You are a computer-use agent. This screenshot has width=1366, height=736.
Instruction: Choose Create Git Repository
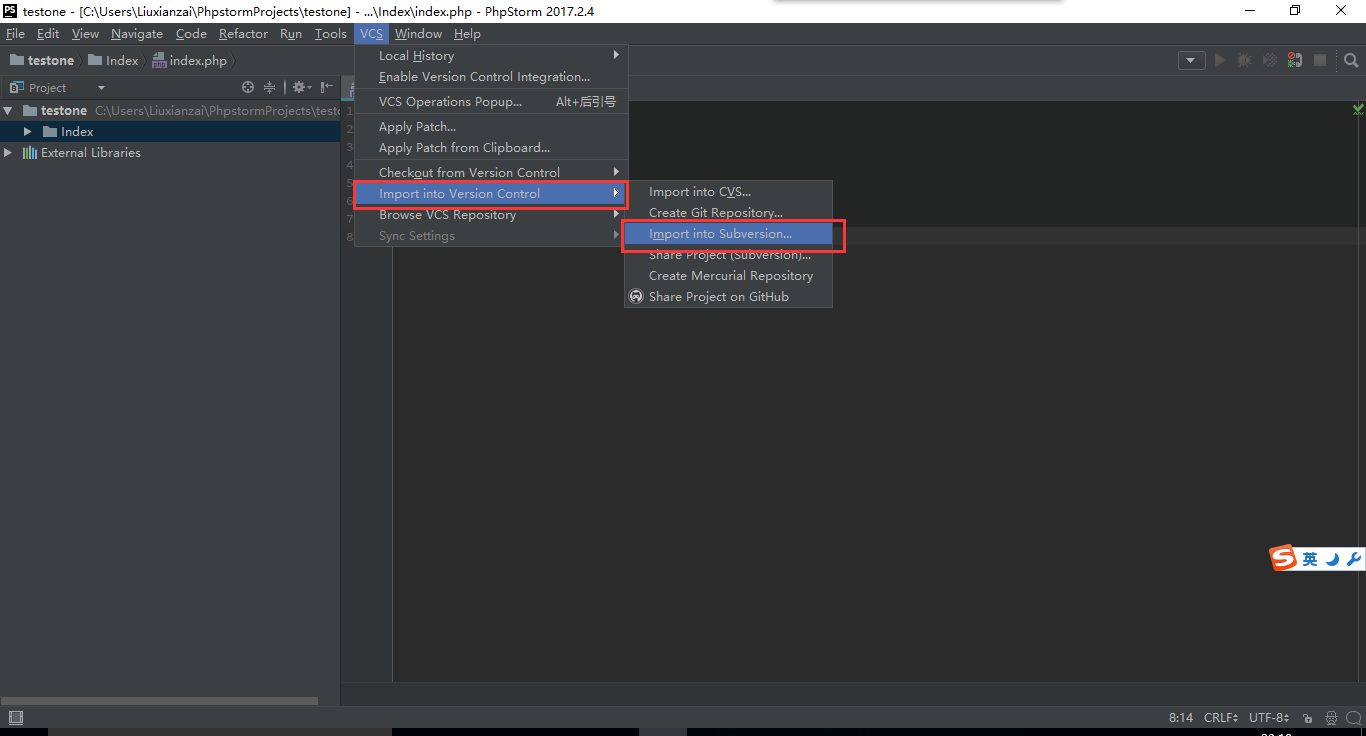(x=728, y=213)
